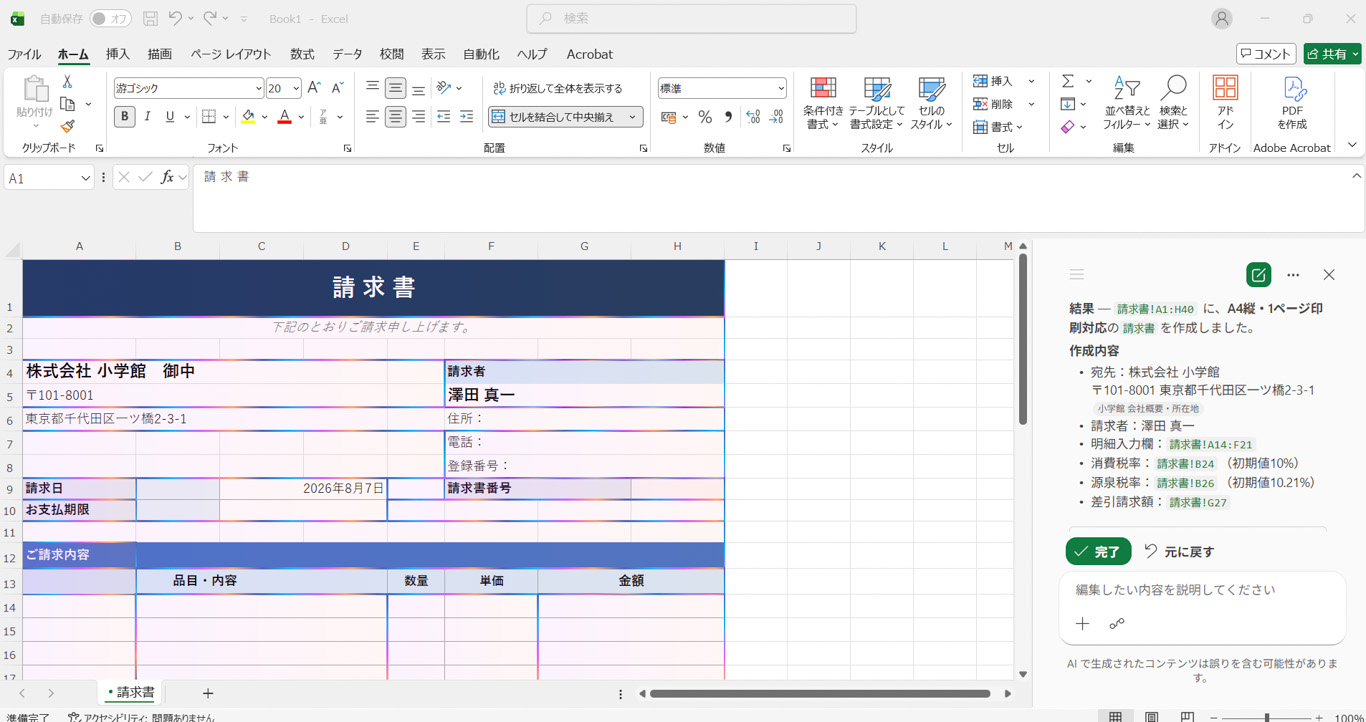
Task: Toggle align left
Action: click(x=372, y=117)
